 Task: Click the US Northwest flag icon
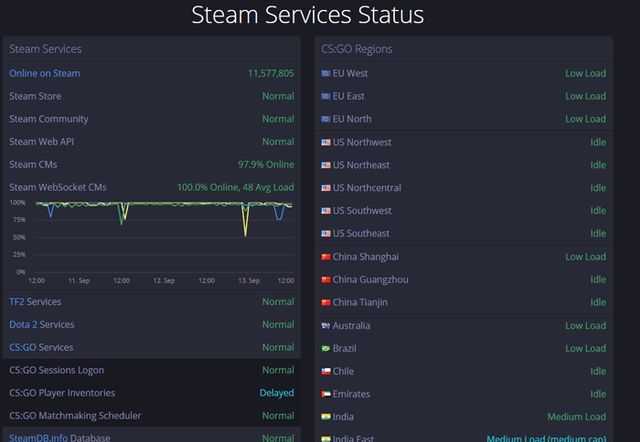(x=325, y=142)
